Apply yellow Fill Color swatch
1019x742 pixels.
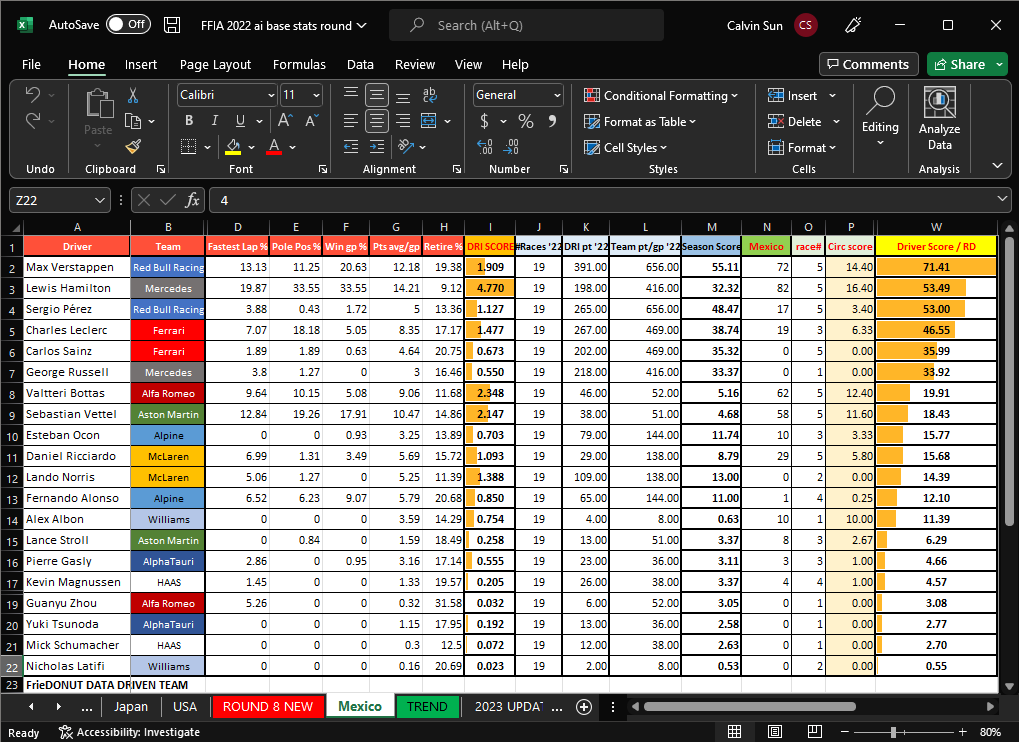[x=233, y=147]
